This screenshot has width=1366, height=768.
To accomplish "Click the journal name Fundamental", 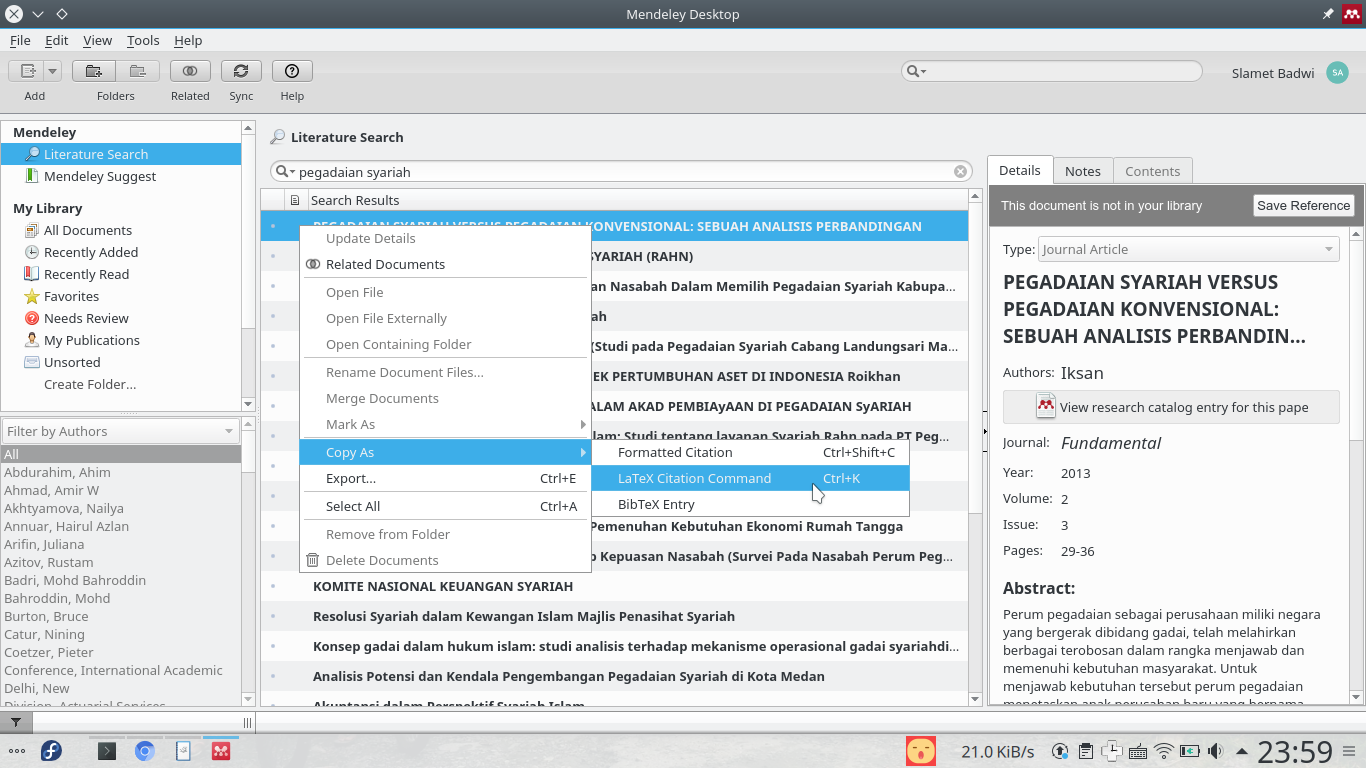I will click(x=1111, y=443).
